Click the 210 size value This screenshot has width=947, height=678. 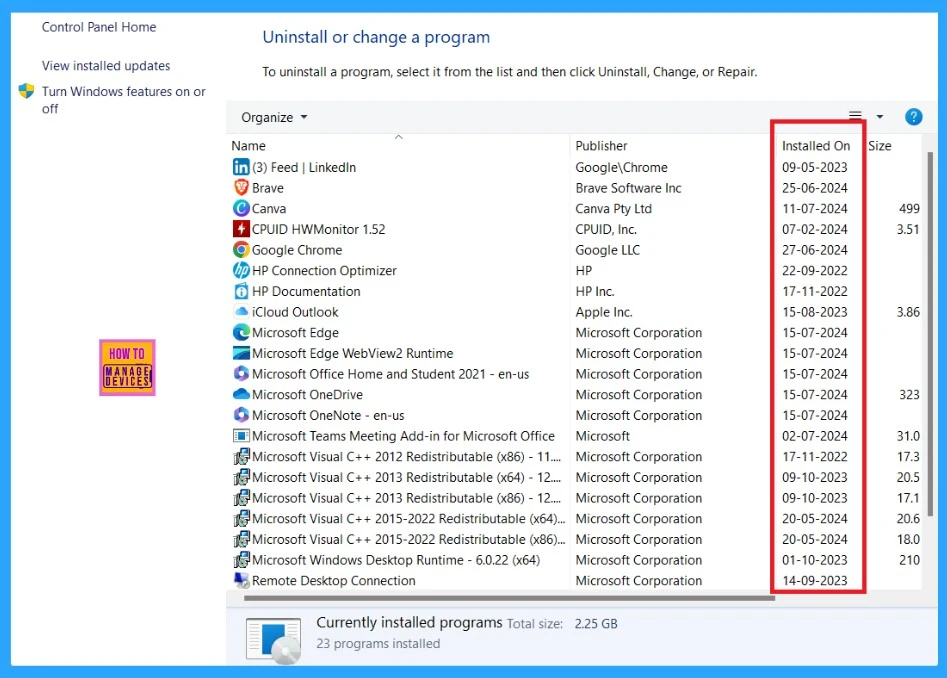(x=909, y=560)
